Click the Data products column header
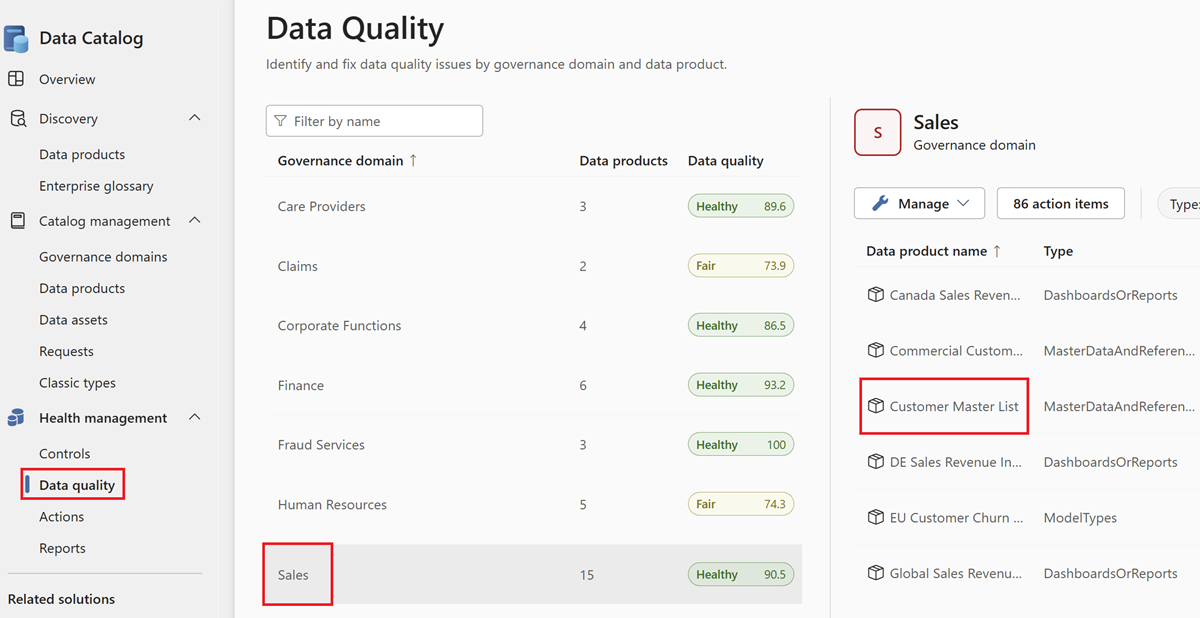This screenshot has height=618, width=1200. pyautogui.click(x=623, y=160)
